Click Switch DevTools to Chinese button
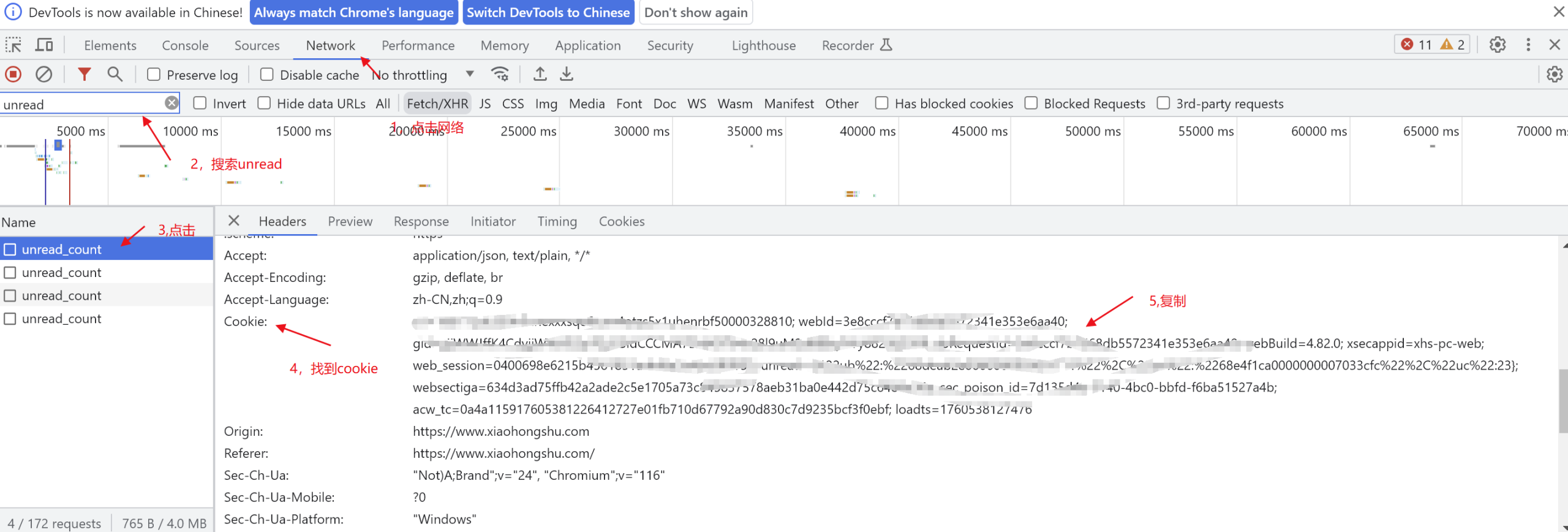The width and height of the screenshot is (1568, 532). [x=548, y=12]
